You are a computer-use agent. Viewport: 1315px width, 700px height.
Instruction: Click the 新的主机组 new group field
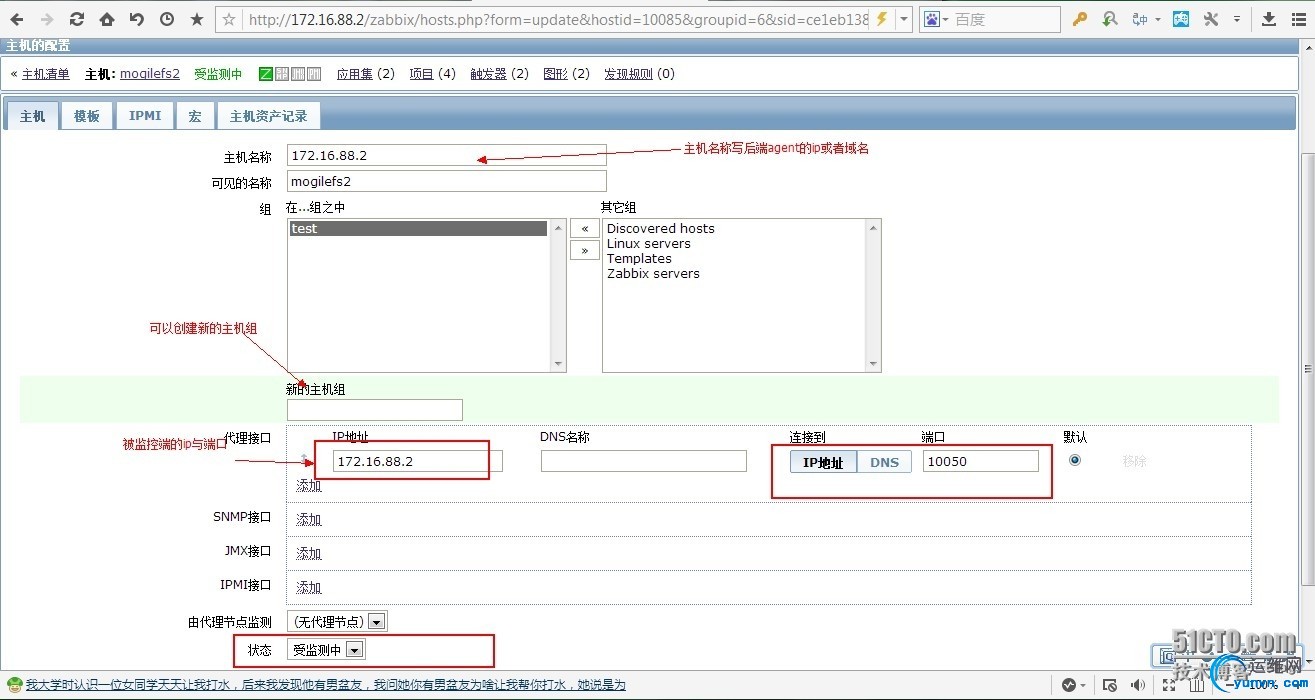tap(375, 410)
